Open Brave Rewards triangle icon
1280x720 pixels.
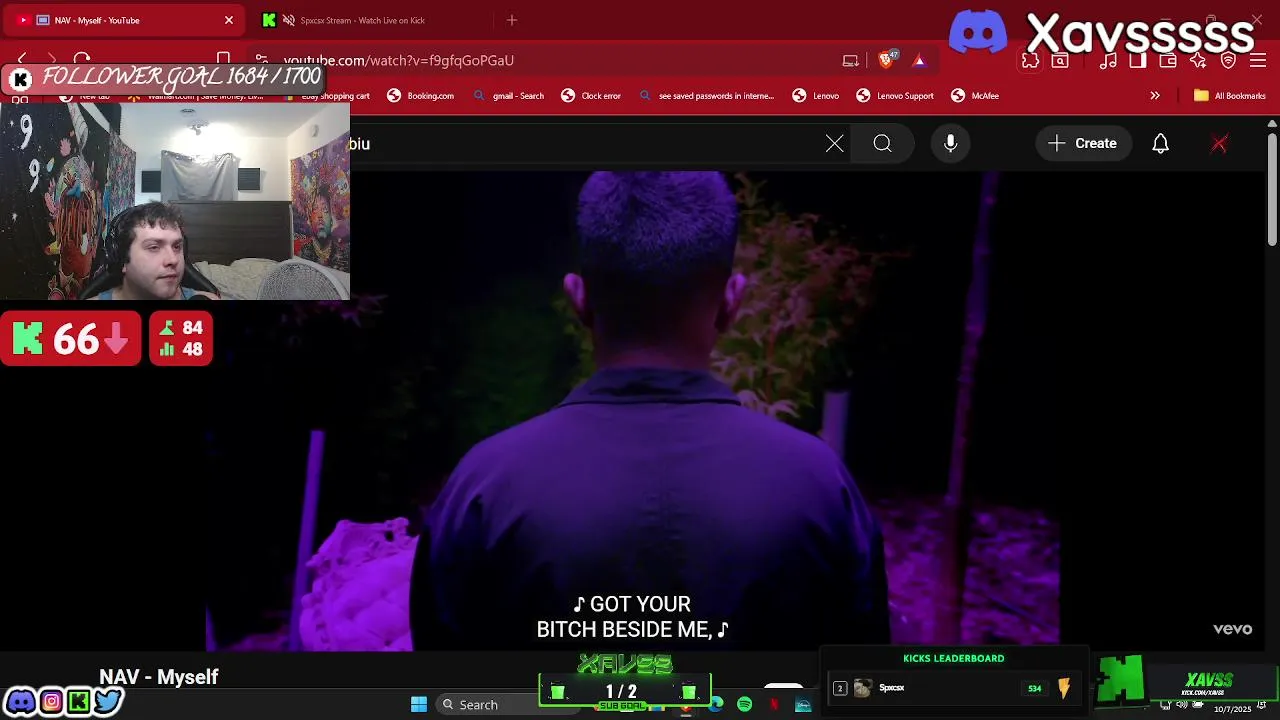919,60
